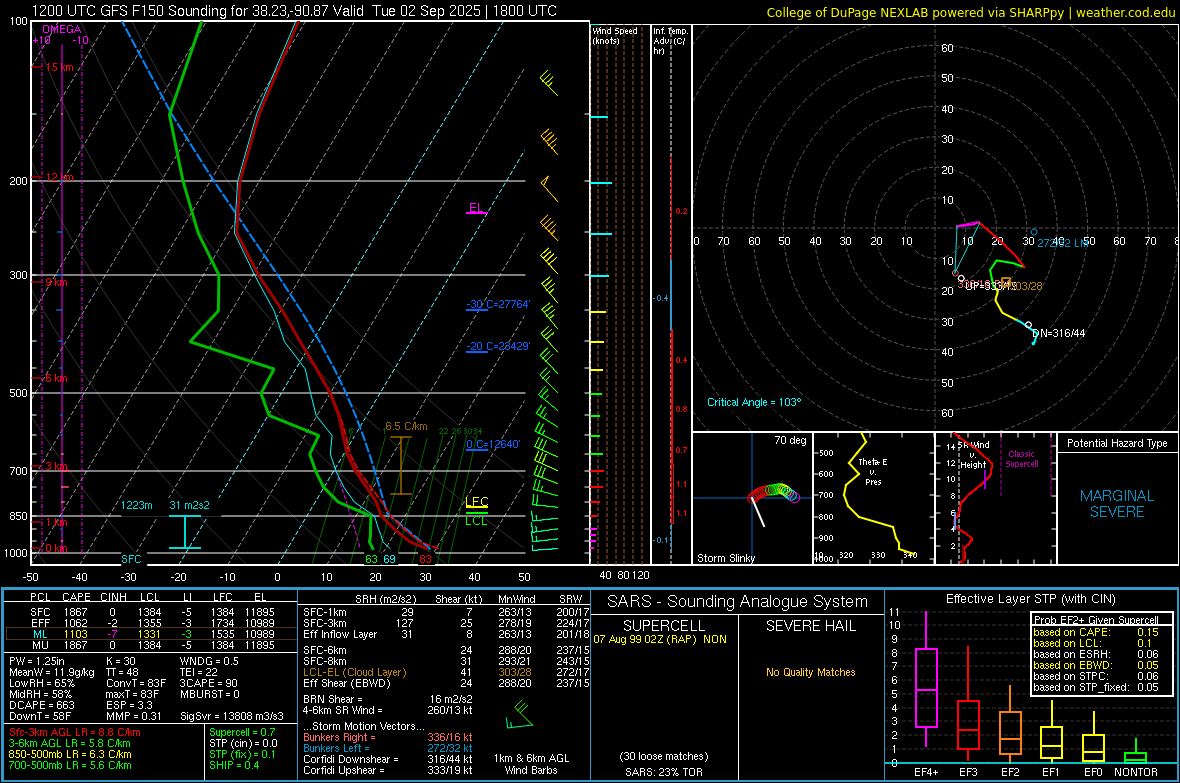Screen dimensions: 1180x783
Task: Click the Storm Slinky label
Action: coord(725,558)
